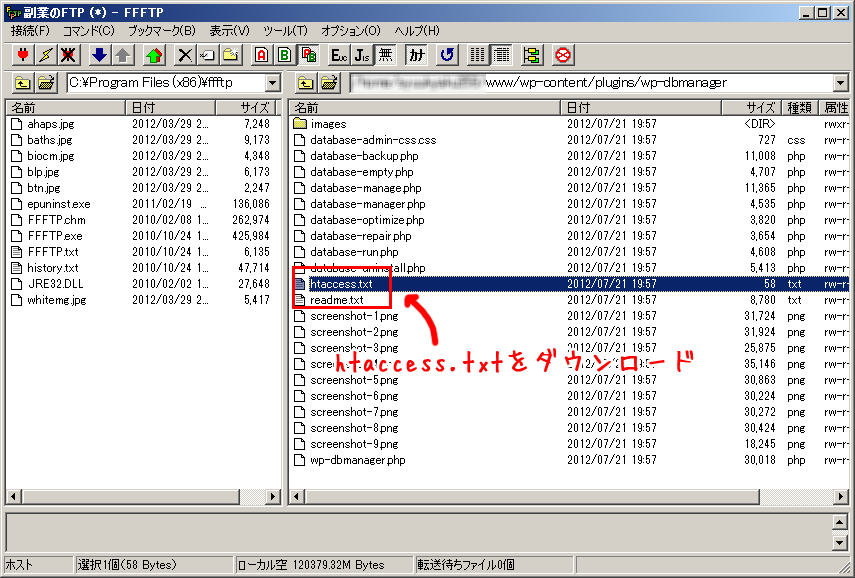Click the remote pane horizontal scrollbar
Viewport: 855px width, 578px height.
coord(562,496)
